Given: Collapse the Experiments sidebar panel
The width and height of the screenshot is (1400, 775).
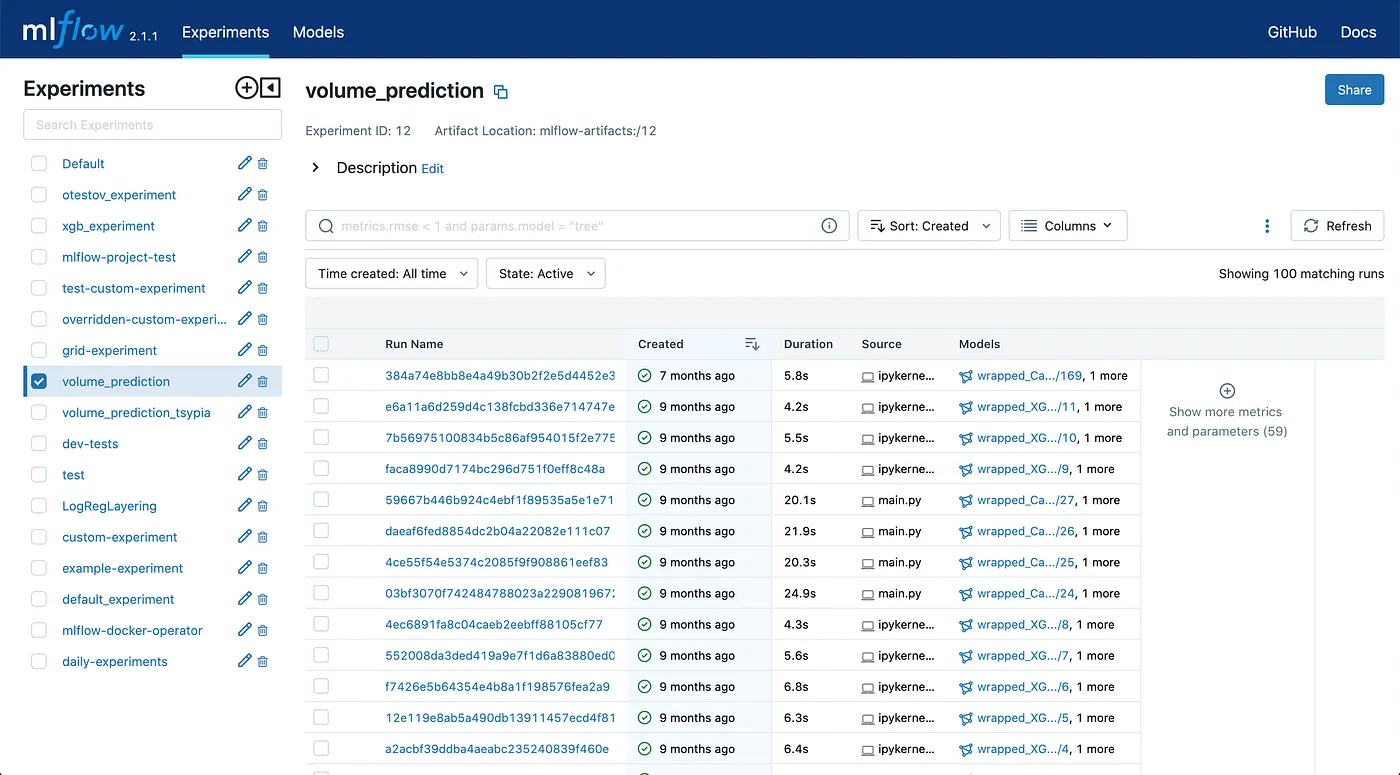Looking at the screenshot, I should tap(270, 88).
